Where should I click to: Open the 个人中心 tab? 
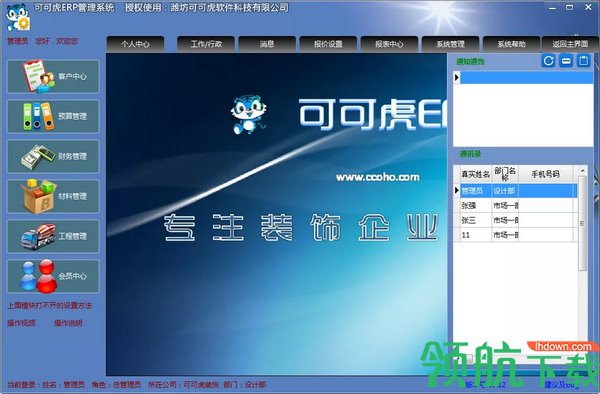135,44
